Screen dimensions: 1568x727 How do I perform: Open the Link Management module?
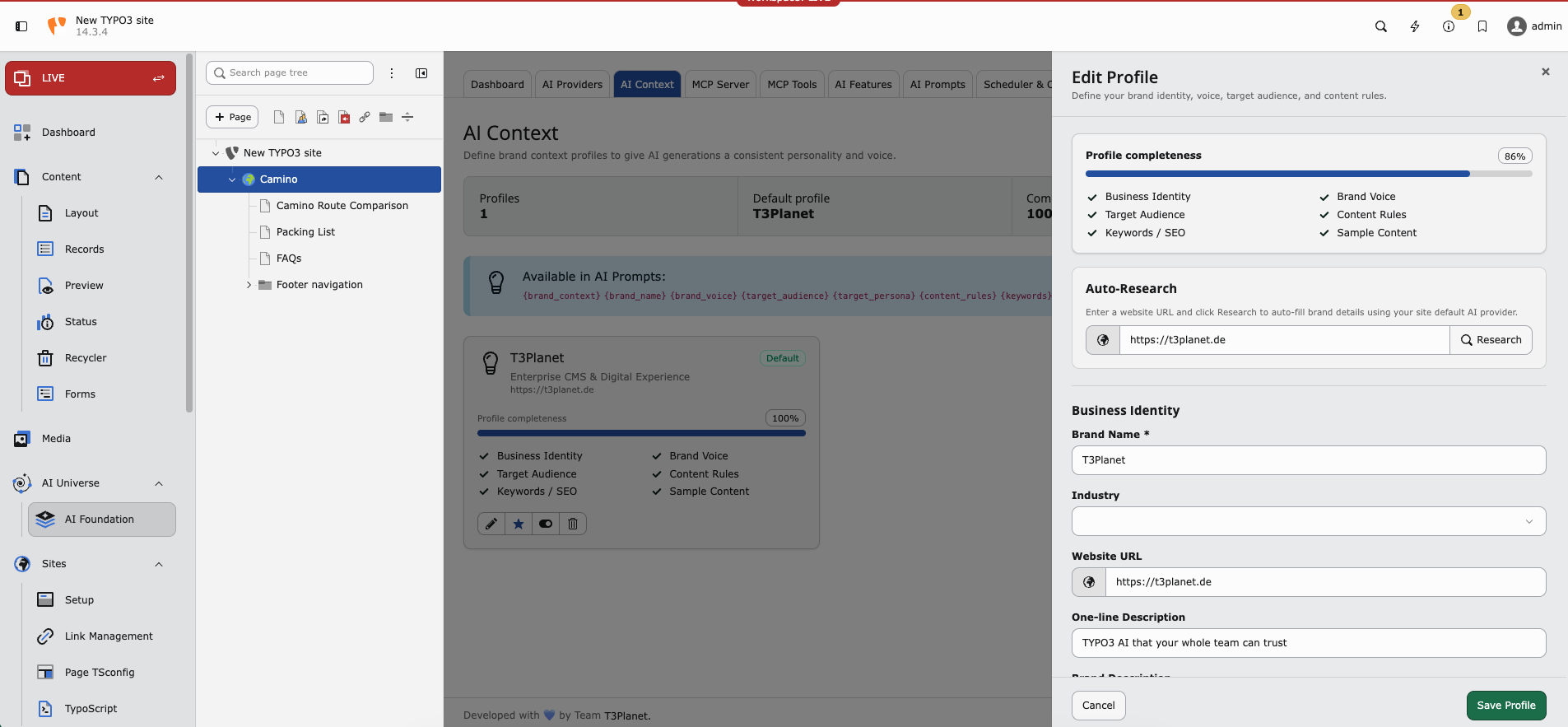coord(102,636)
